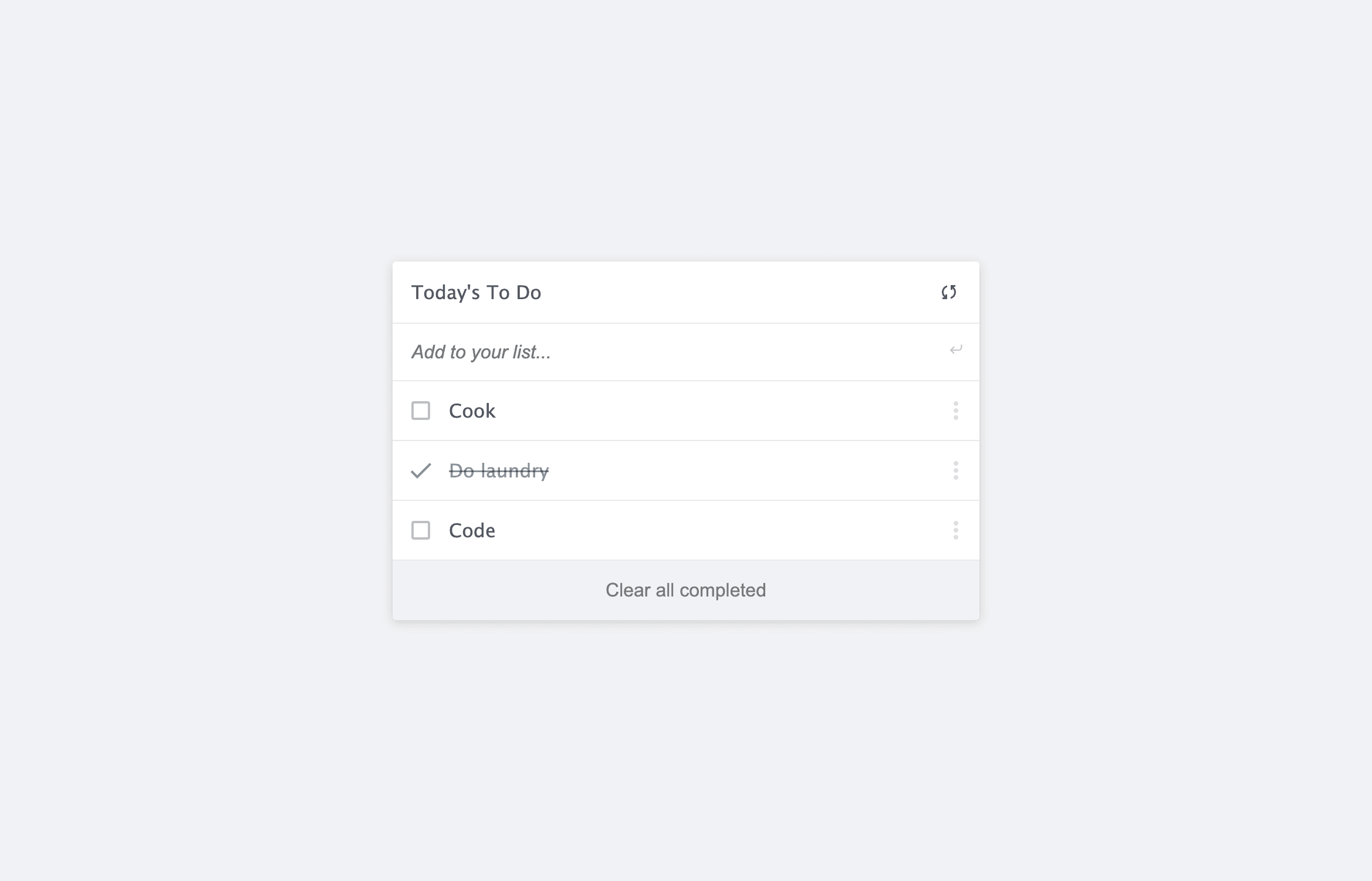
Task: Click the Code list row
Action: click(x=686, y=530)
